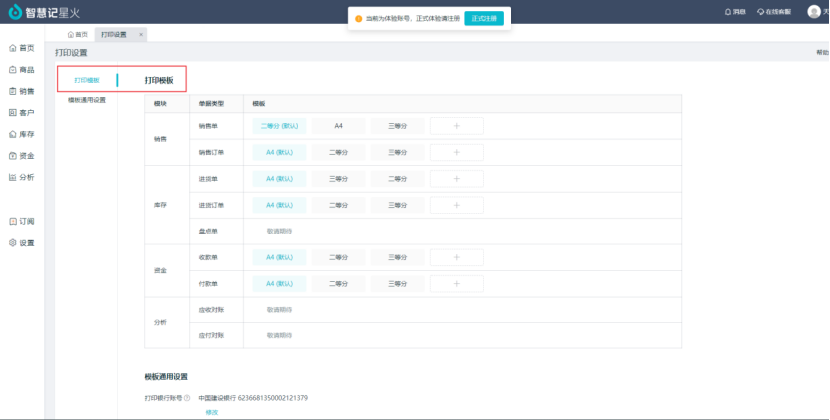Open the 商品 module in sidebar
The height and width of the screenshot is (420, 830).
(x=22, y=70)
